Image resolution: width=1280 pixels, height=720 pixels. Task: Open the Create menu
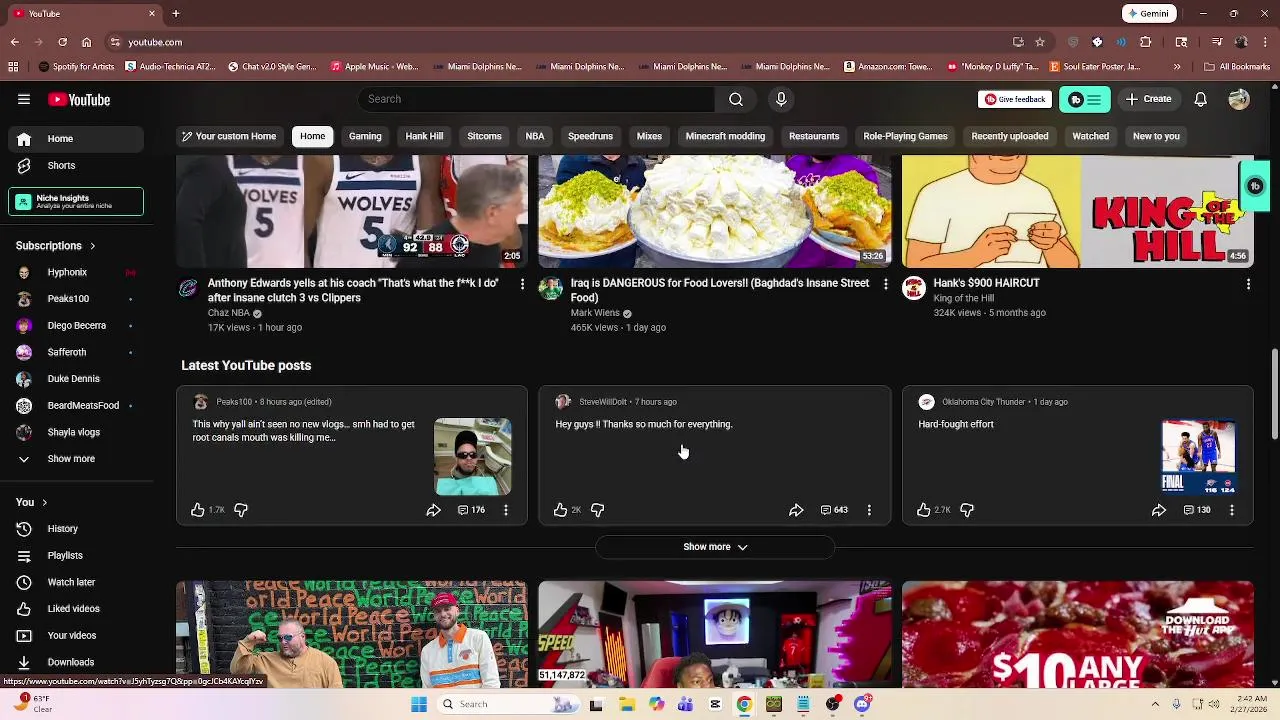(1147, 99)
